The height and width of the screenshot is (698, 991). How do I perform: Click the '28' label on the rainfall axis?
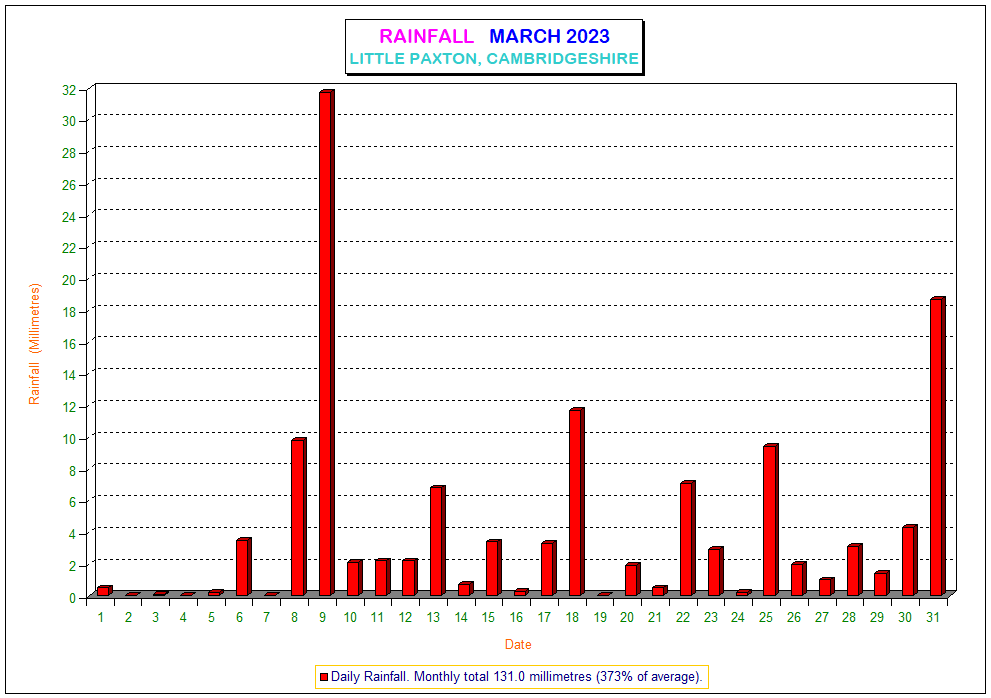(x=69, y=154)
